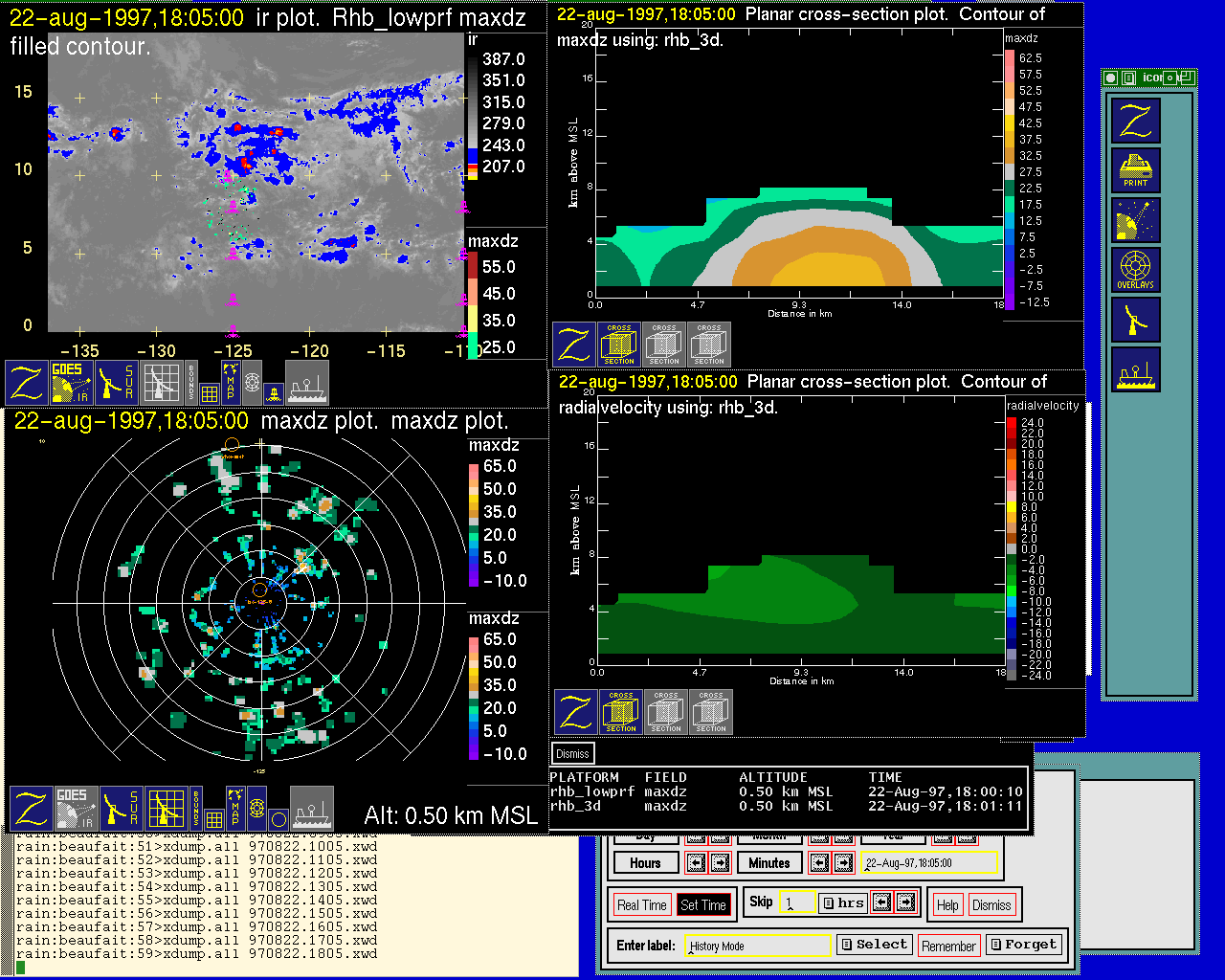Dismiss the platform field info popup
Image resolution: width=1225 pixels, height=980 pixels.
[572, 754]
